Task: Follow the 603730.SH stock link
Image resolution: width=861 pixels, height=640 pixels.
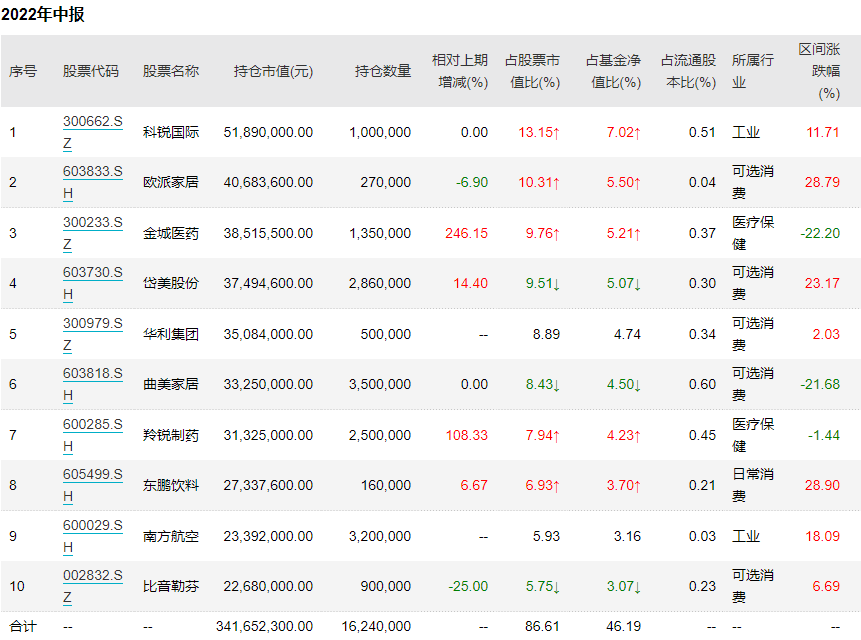Action: [x=92, y=272]
